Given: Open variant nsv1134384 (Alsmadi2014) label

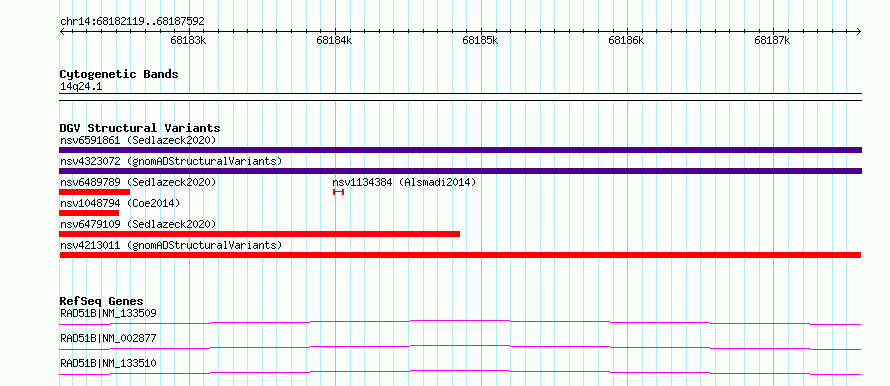Looking at the screenshot, I should [x=404, y=182].
